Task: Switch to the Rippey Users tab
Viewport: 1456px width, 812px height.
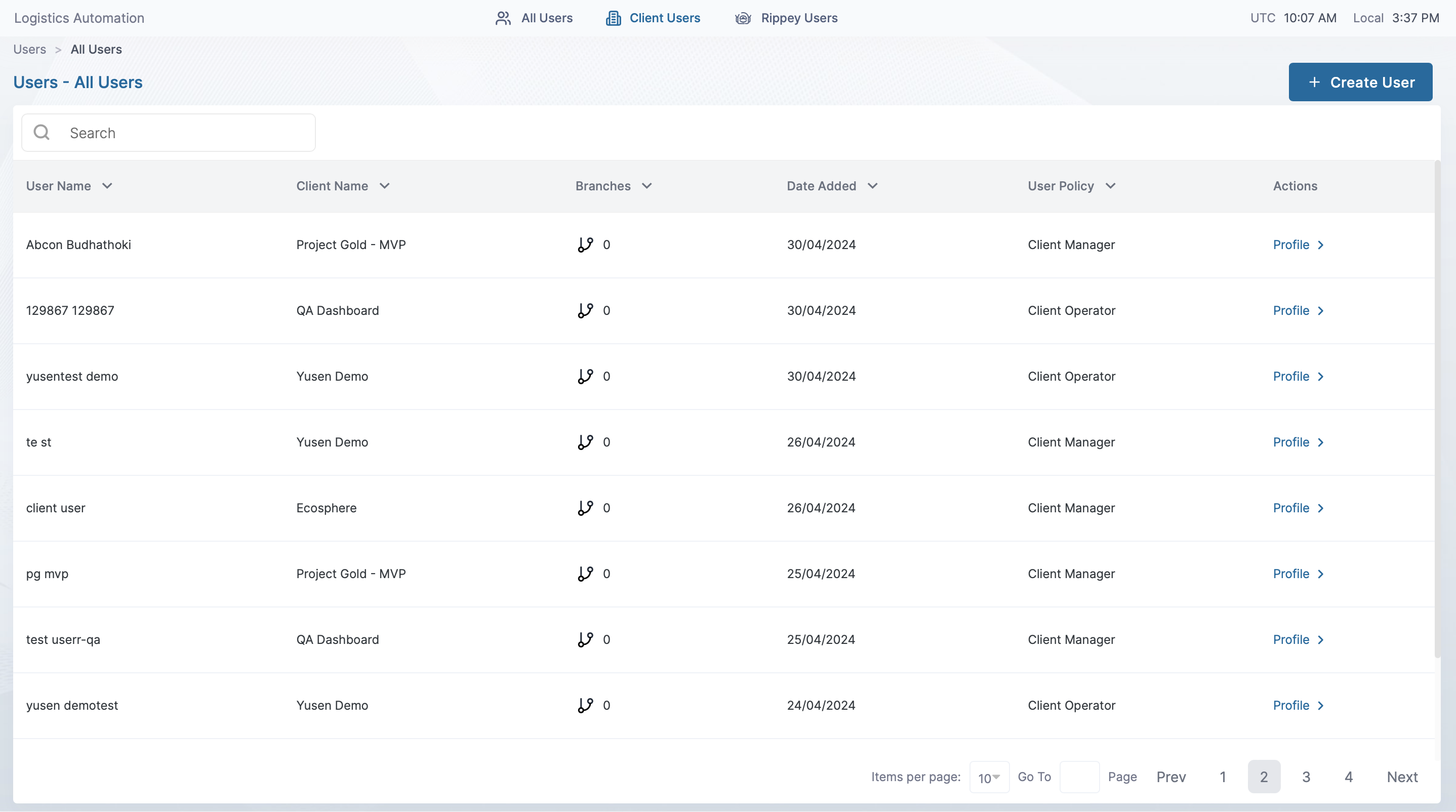Action: pyautogui.click(x=799, y=18)
